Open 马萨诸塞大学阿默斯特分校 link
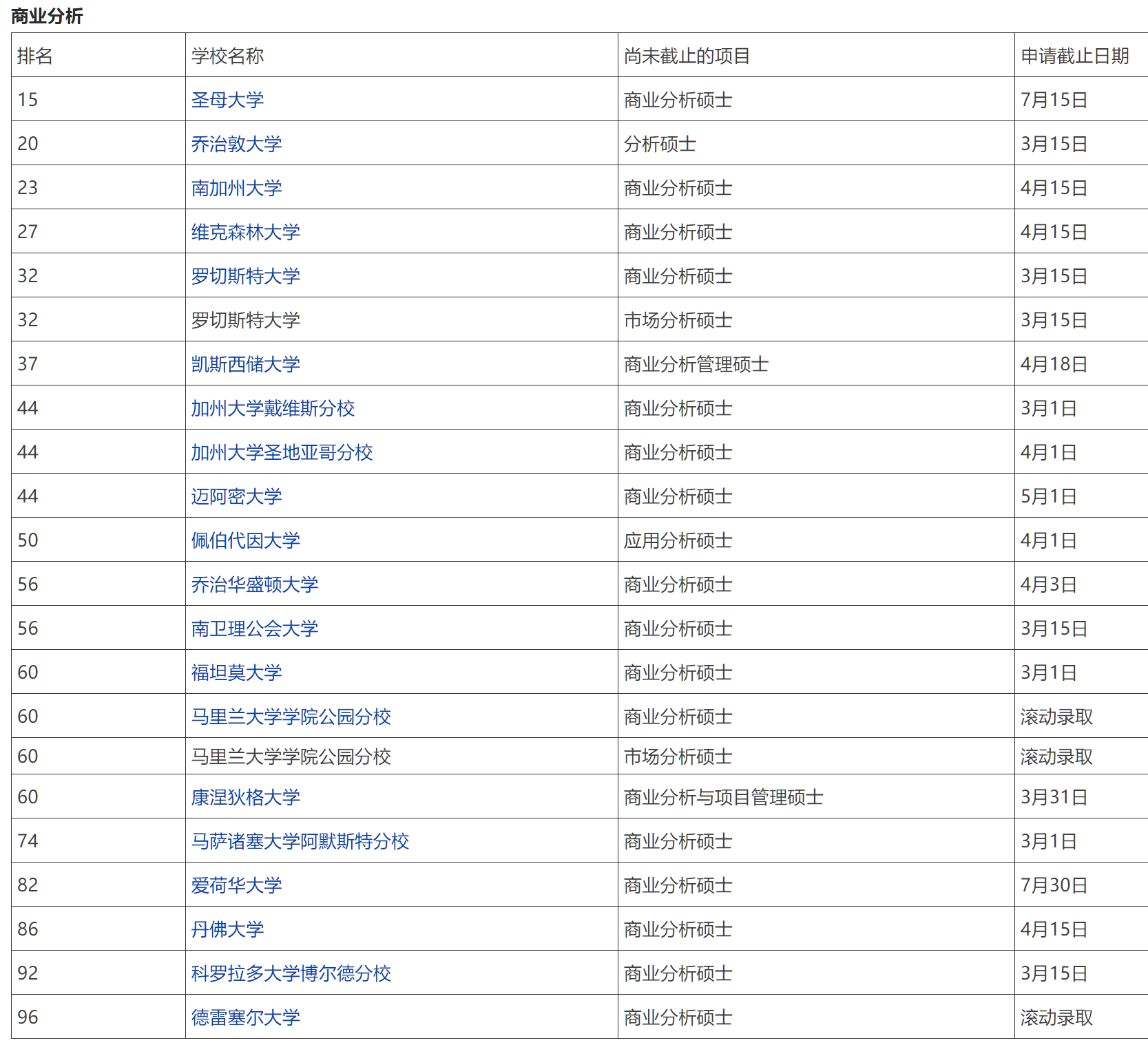 [x=300, y=841]
